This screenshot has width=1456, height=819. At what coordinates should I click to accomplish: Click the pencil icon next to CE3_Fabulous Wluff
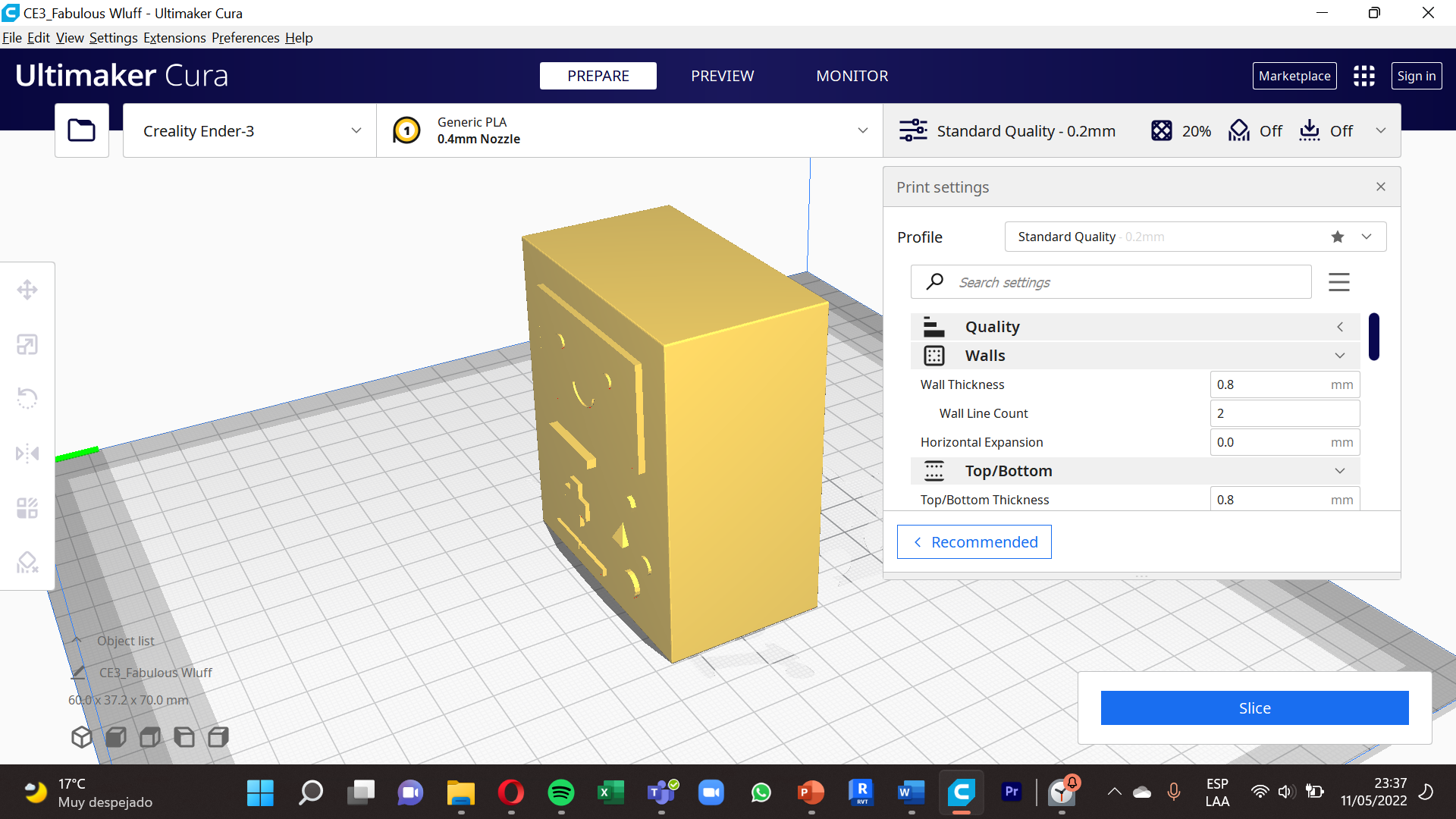79,672
